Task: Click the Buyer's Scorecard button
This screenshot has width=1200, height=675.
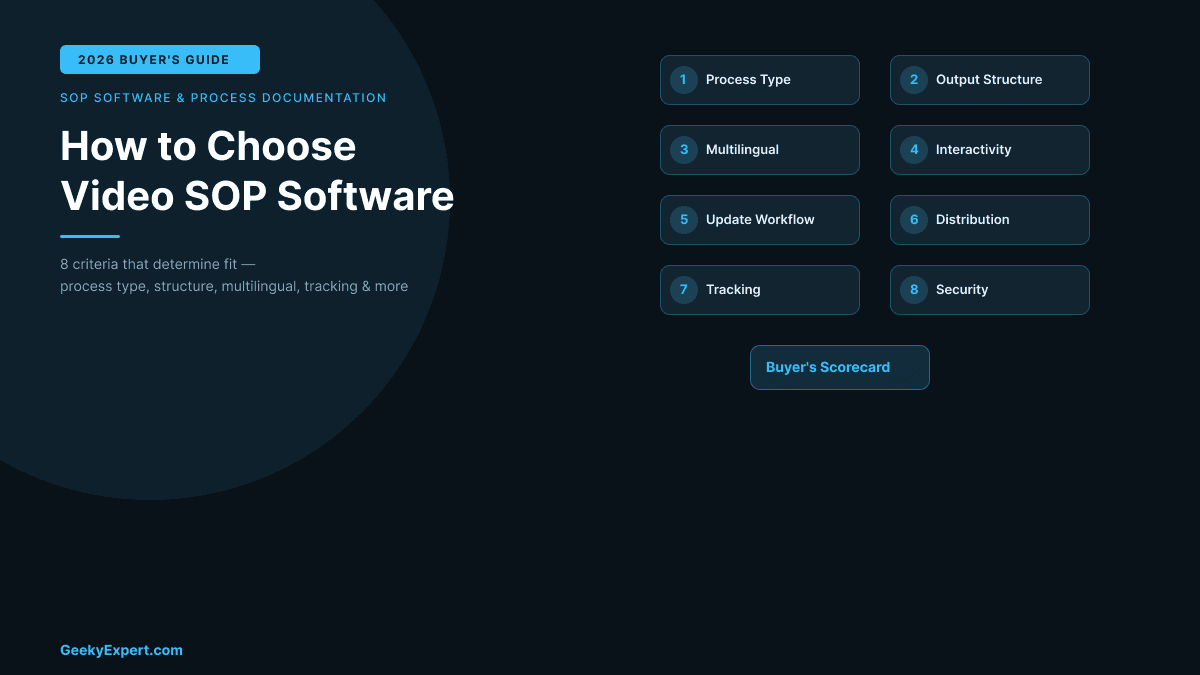Action: pos(840,367)
